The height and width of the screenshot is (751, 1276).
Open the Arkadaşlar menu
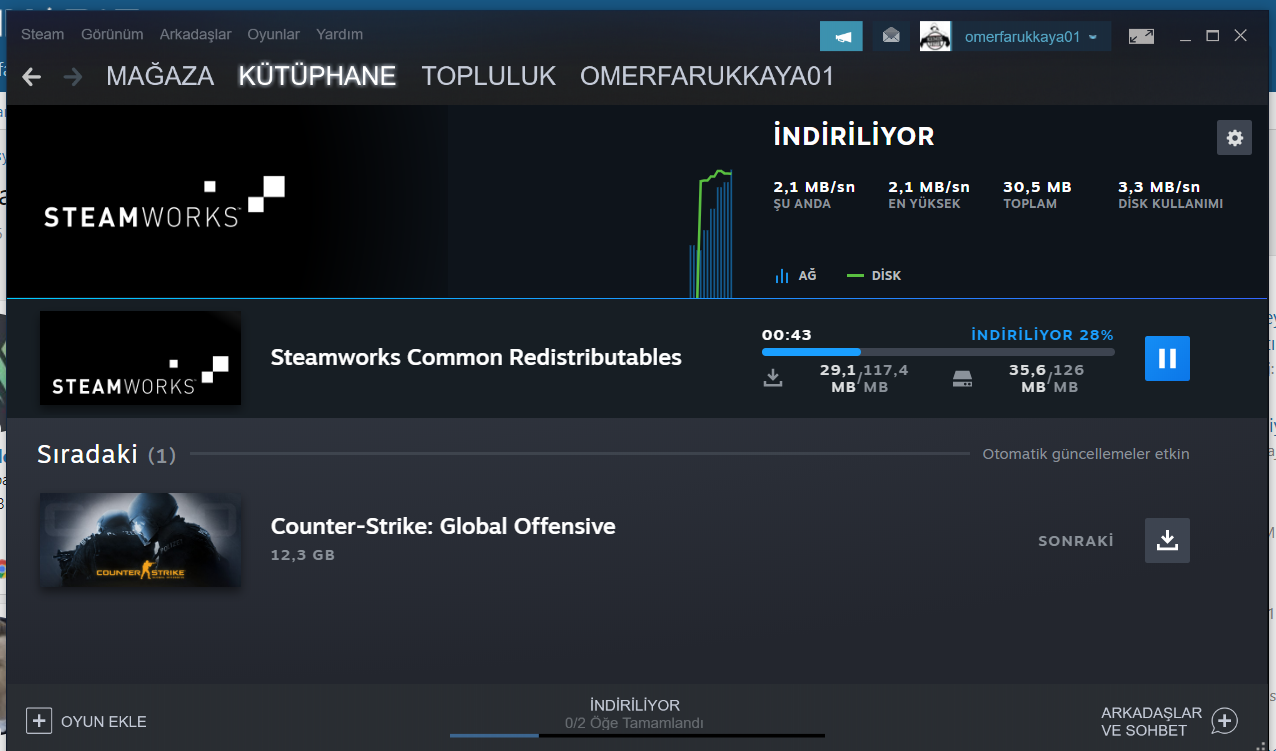pos(195,34)
